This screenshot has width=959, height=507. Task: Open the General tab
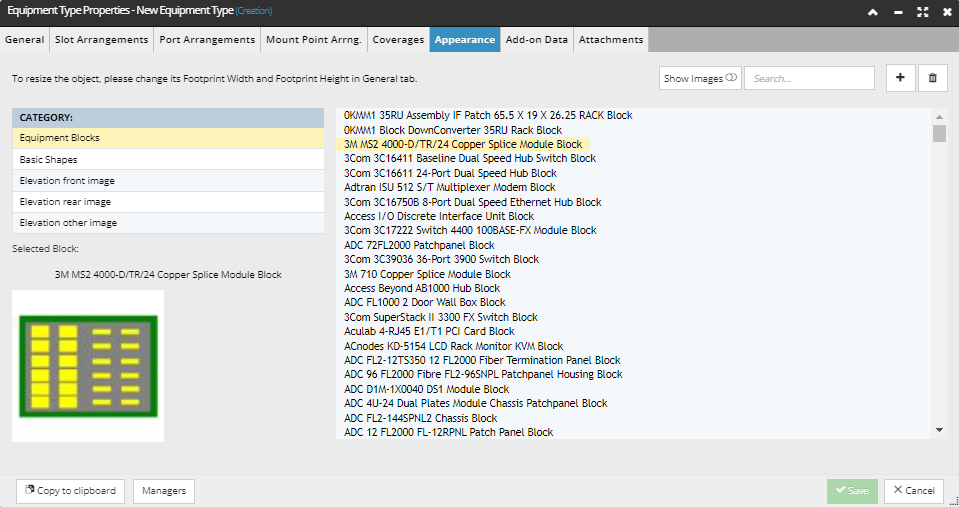point(24,39)
